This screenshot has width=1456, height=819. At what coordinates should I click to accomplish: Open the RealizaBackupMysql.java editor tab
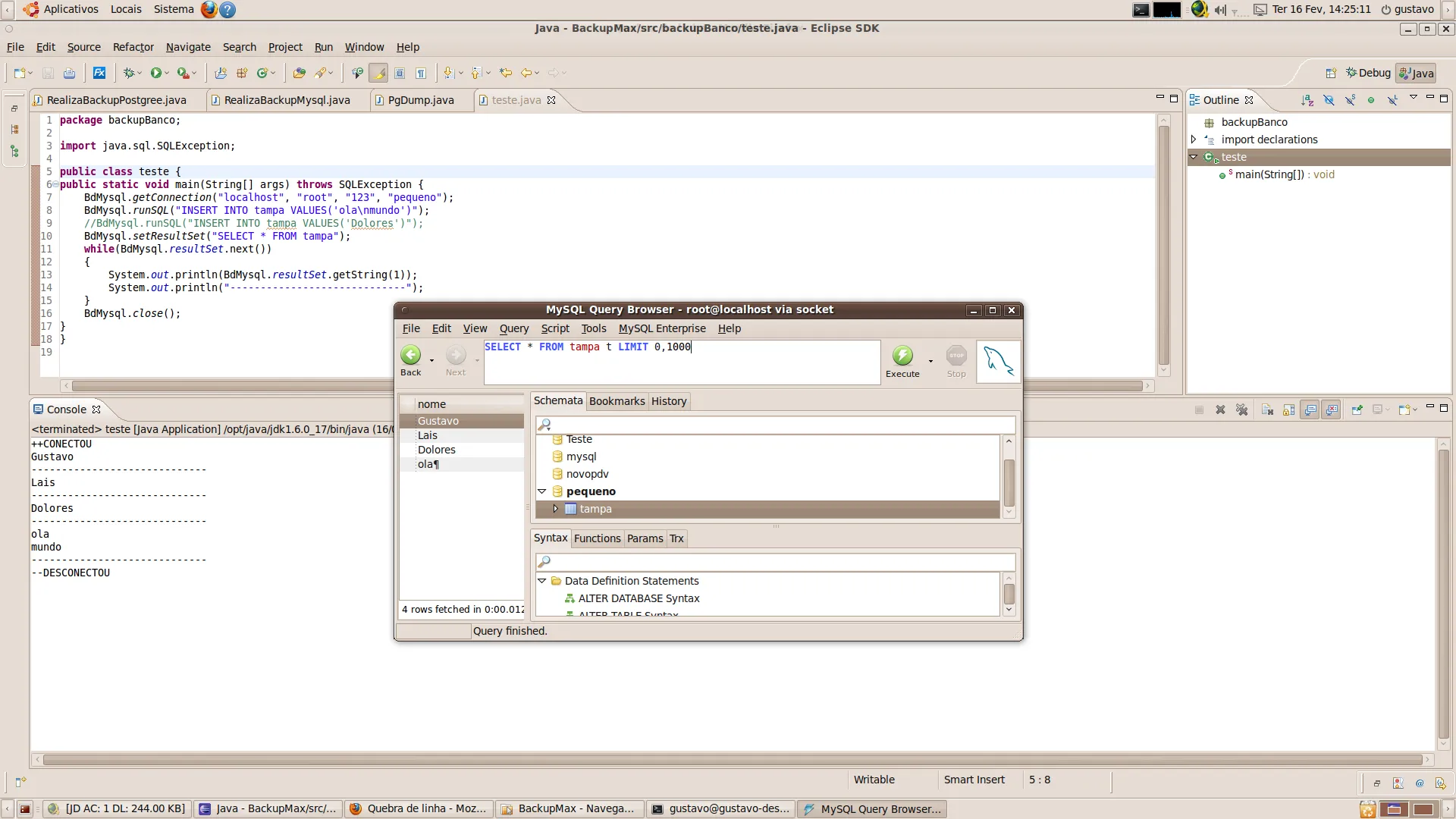click(286, 100)
